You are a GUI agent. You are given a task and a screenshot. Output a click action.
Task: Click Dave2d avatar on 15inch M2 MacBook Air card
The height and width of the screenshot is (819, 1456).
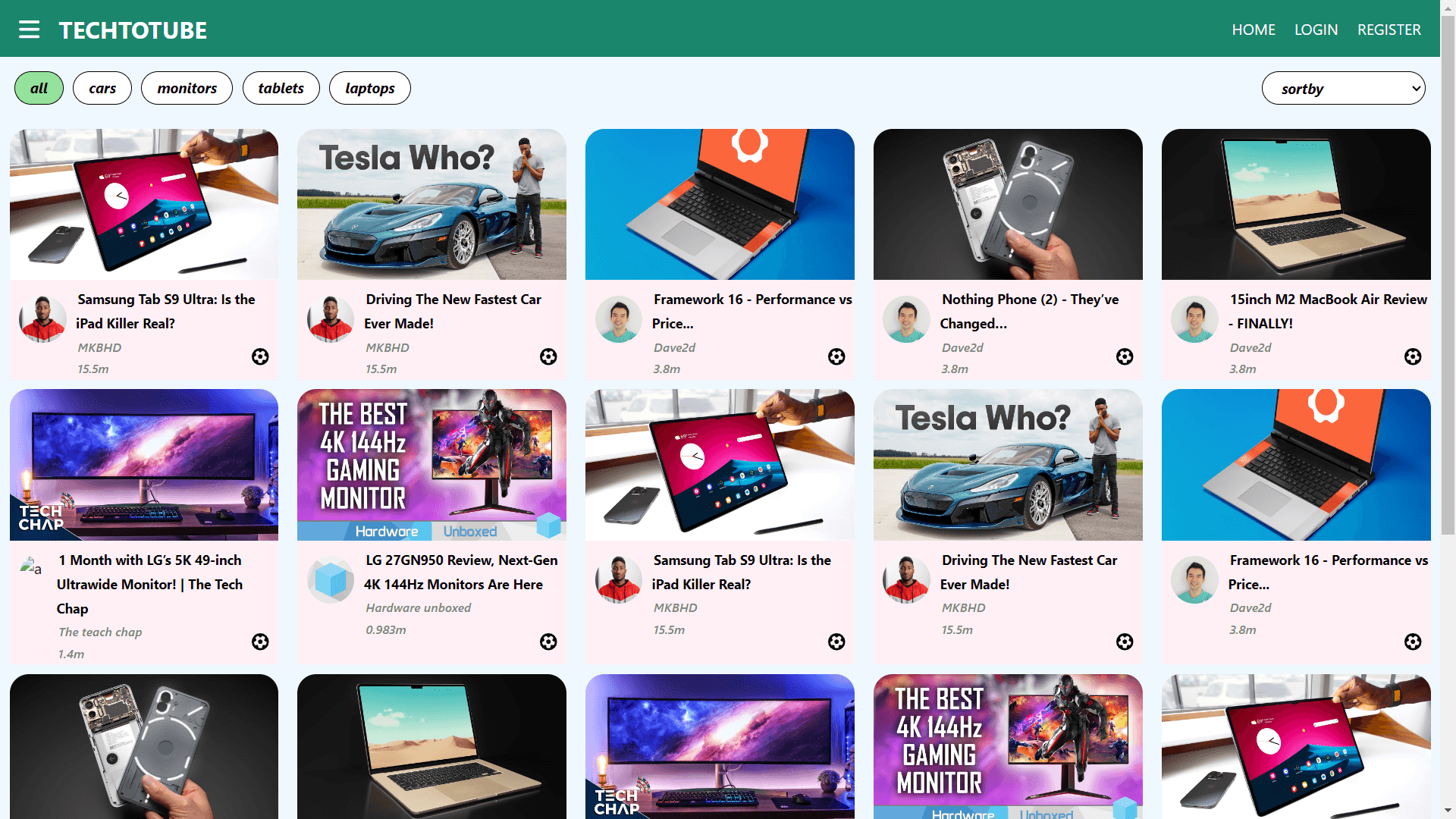coord(1195,319)
